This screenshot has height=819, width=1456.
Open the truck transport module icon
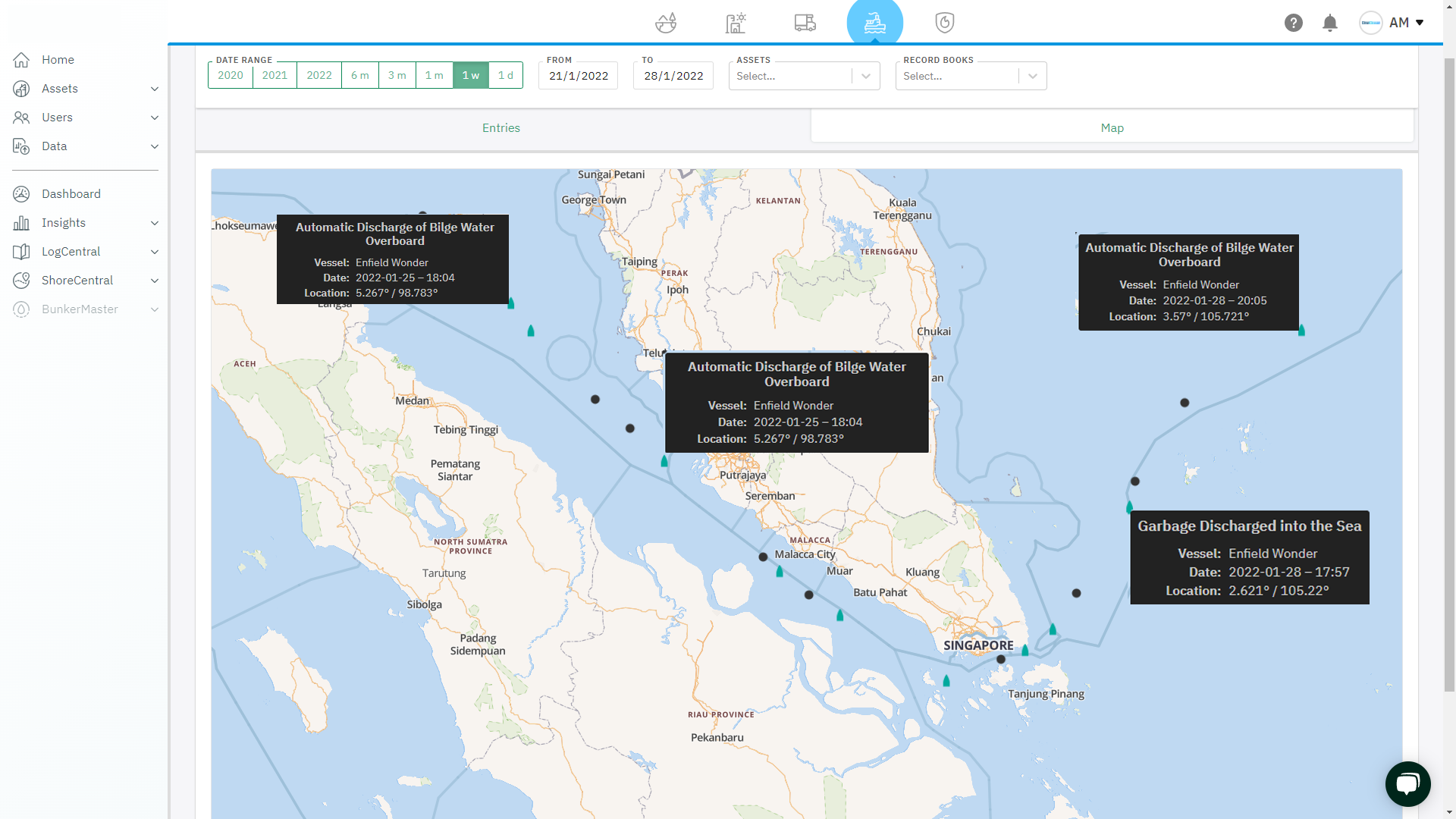coord(805,23)
